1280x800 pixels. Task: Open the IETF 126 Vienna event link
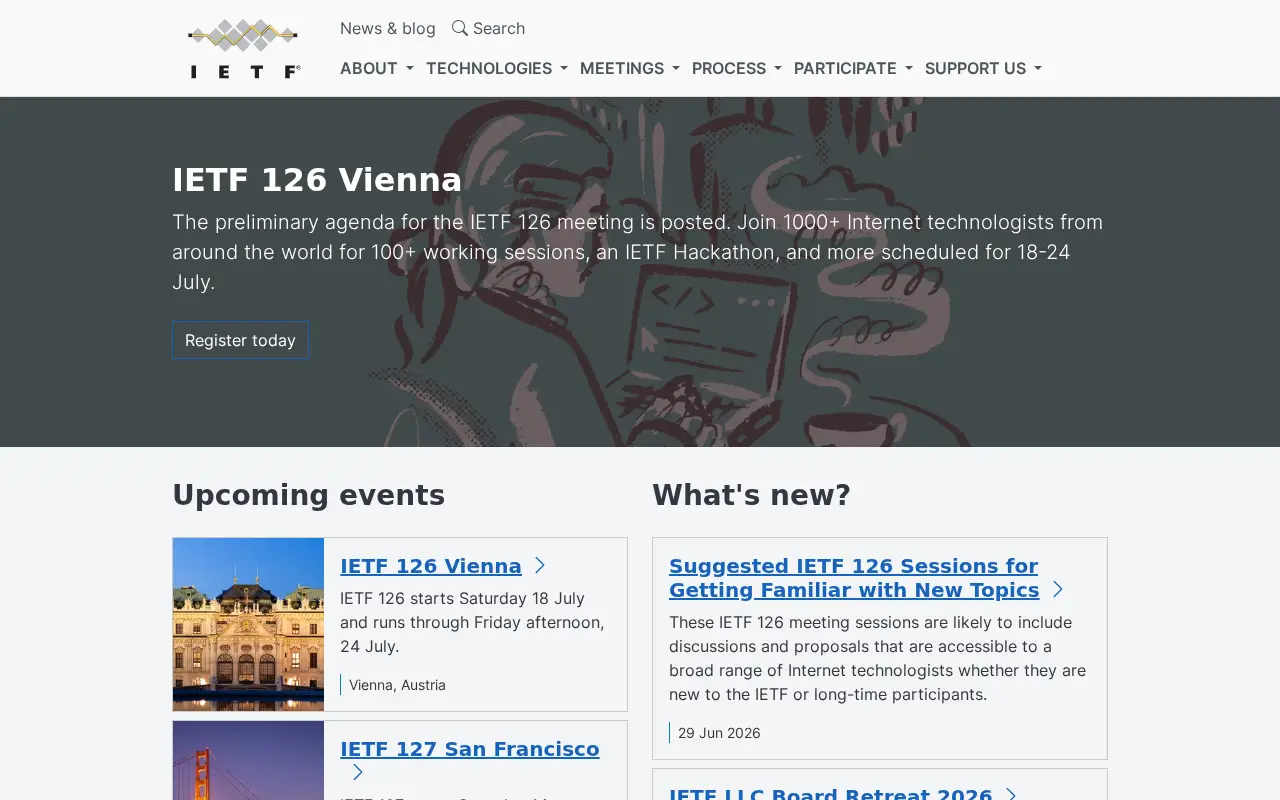click(431, 566)
